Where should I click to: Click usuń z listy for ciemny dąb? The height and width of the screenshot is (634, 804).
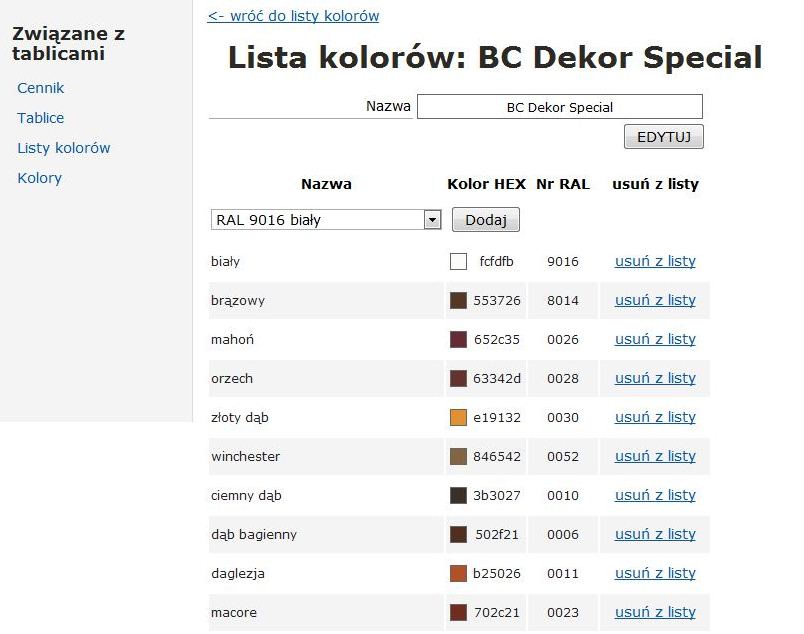click(655, 496)
